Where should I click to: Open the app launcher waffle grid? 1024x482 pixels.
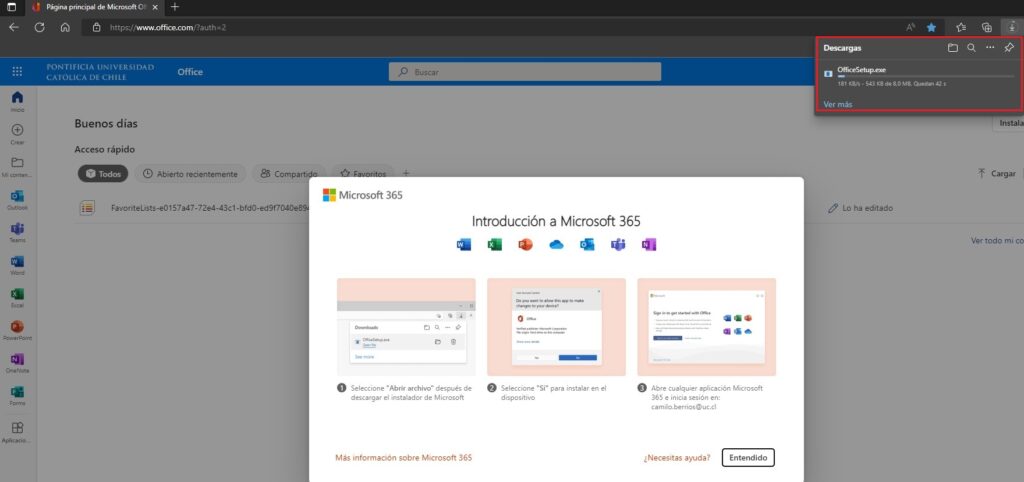[x=17, y=72]
